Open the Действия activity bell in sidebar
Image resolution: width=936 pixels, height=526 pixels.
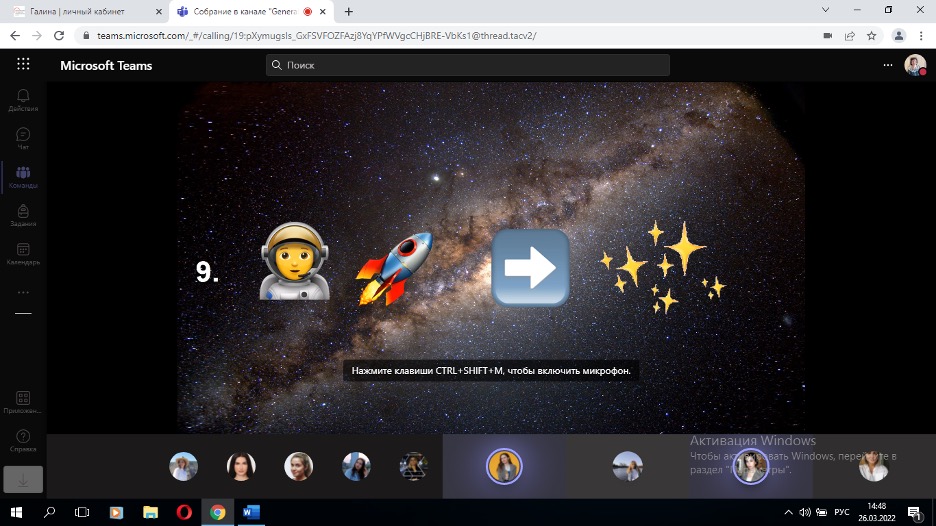pos(23,99)
